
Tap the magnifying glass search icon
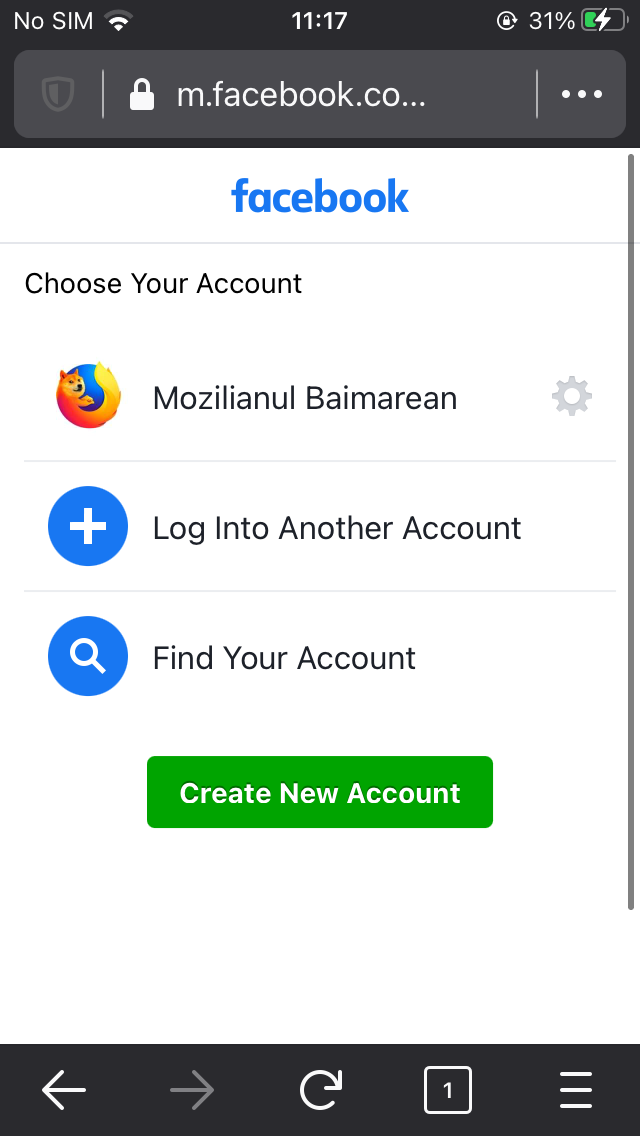click(x=88, y=656)
